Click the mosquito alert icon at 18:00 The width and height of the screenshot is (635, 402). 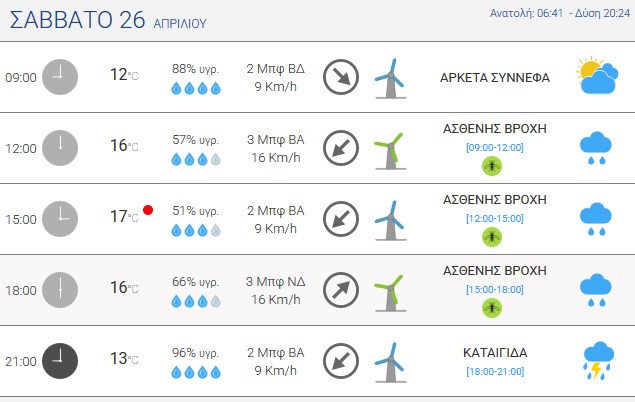coord(492,308)
